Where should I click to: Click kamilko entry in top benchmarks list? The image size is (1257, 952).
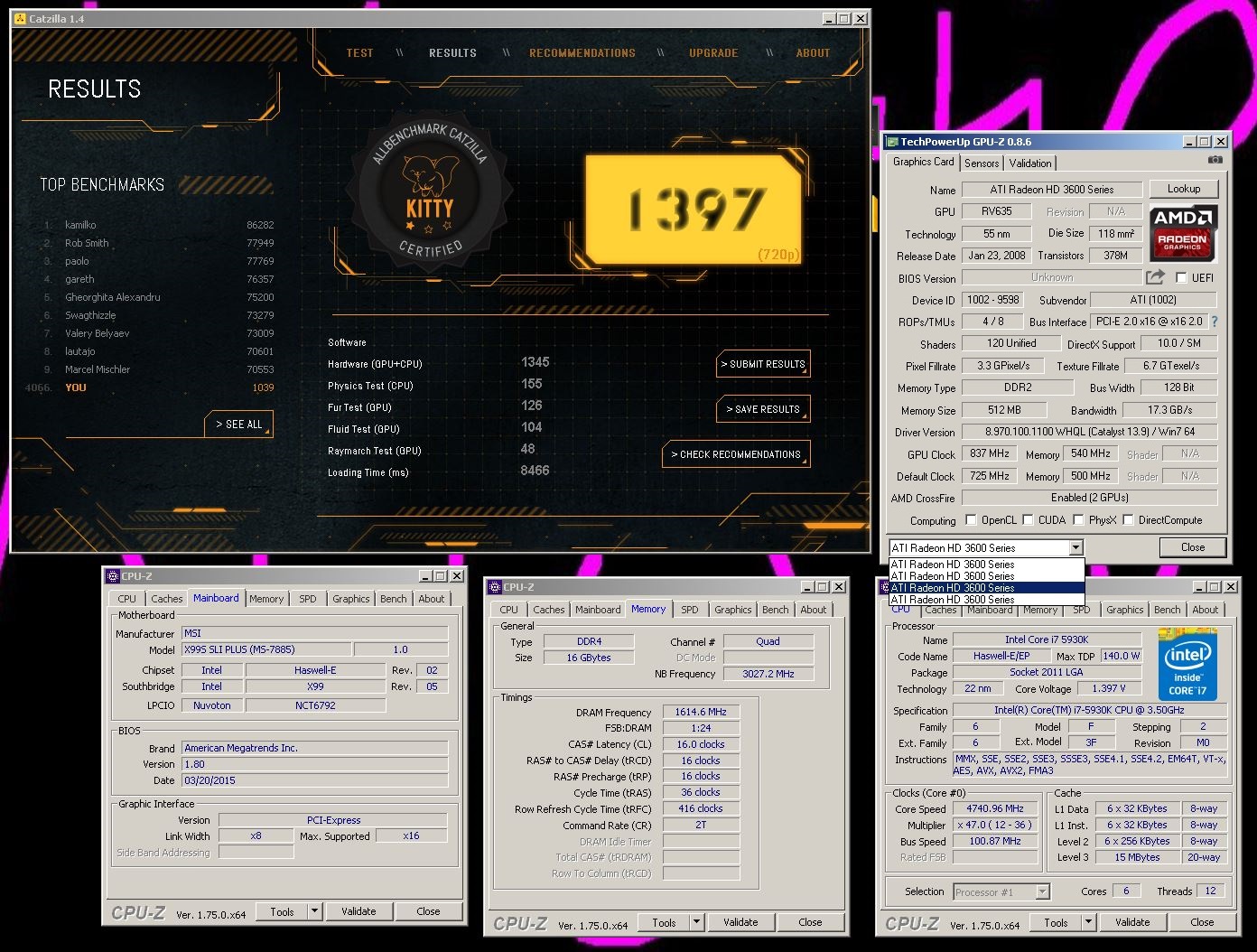[158, 225]
